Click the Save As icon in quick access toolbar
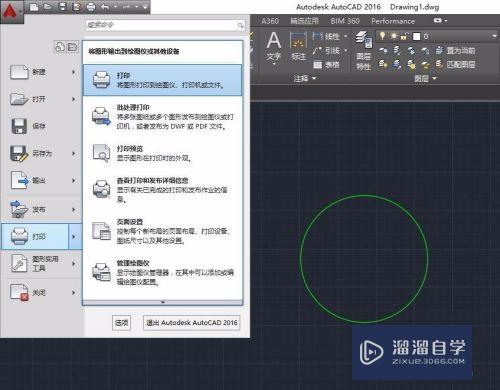This screenshot has height=390, width=500. point(76,7)
